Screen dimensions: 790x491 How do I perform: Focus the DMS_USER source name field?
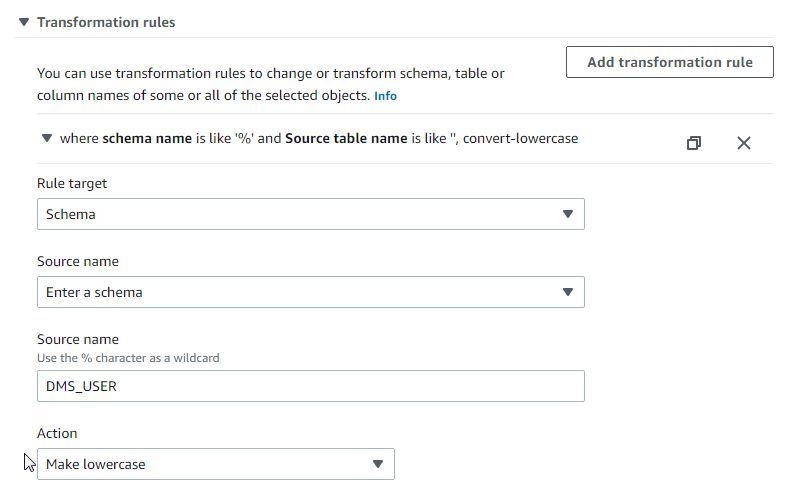coord(310,386)
